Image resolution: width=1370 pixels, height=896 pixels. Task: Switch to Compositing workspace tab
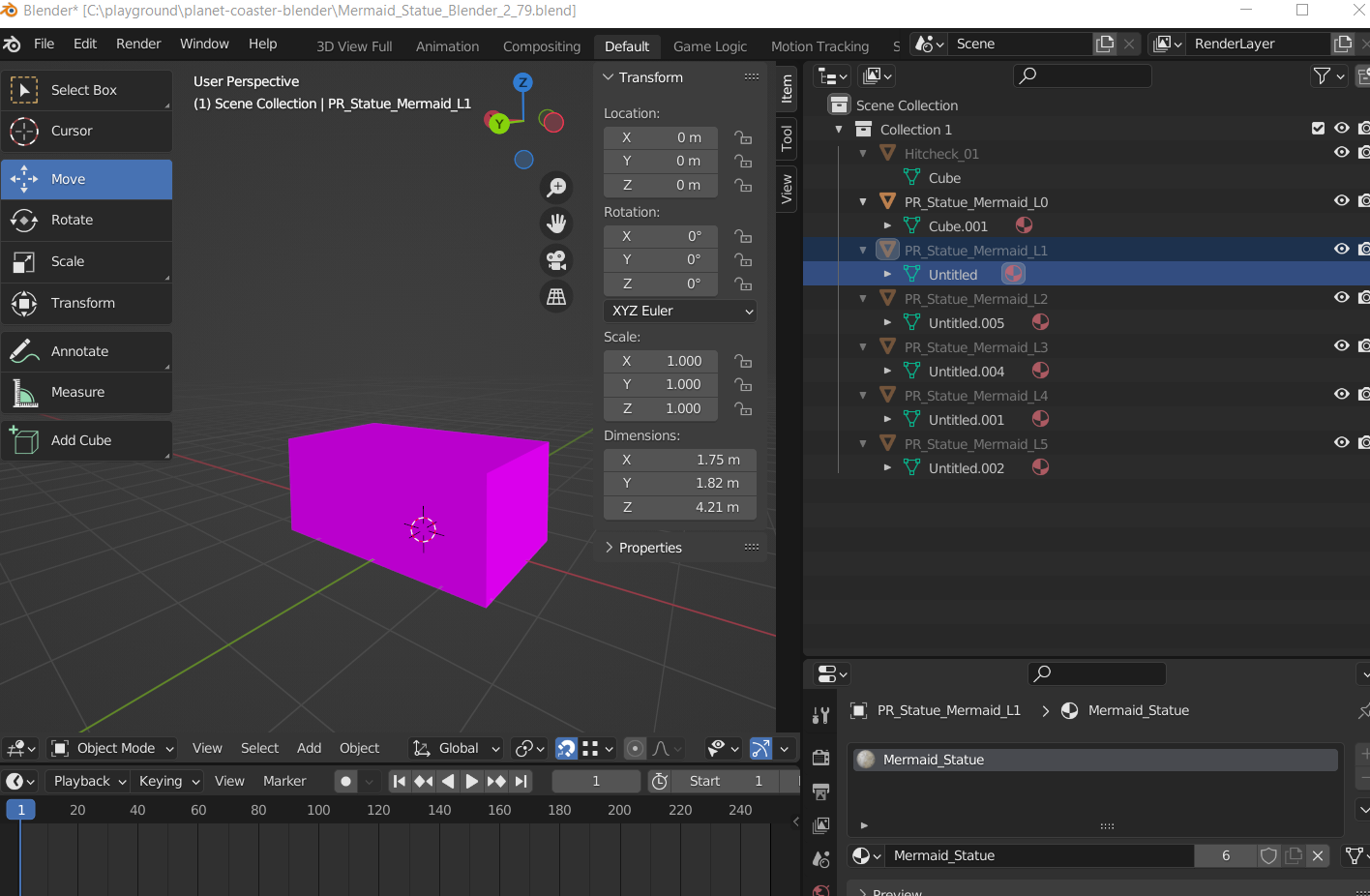[542, 46]
